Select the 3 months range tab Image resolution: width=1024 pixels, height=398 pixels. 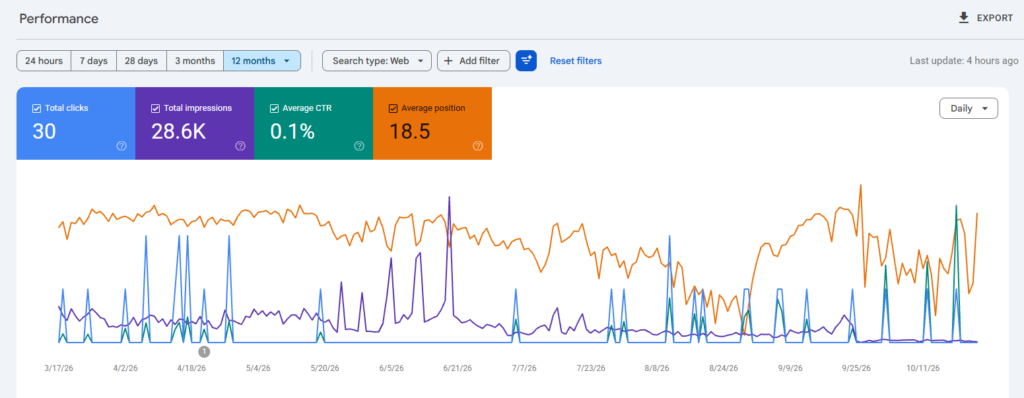tap(195, 61)
